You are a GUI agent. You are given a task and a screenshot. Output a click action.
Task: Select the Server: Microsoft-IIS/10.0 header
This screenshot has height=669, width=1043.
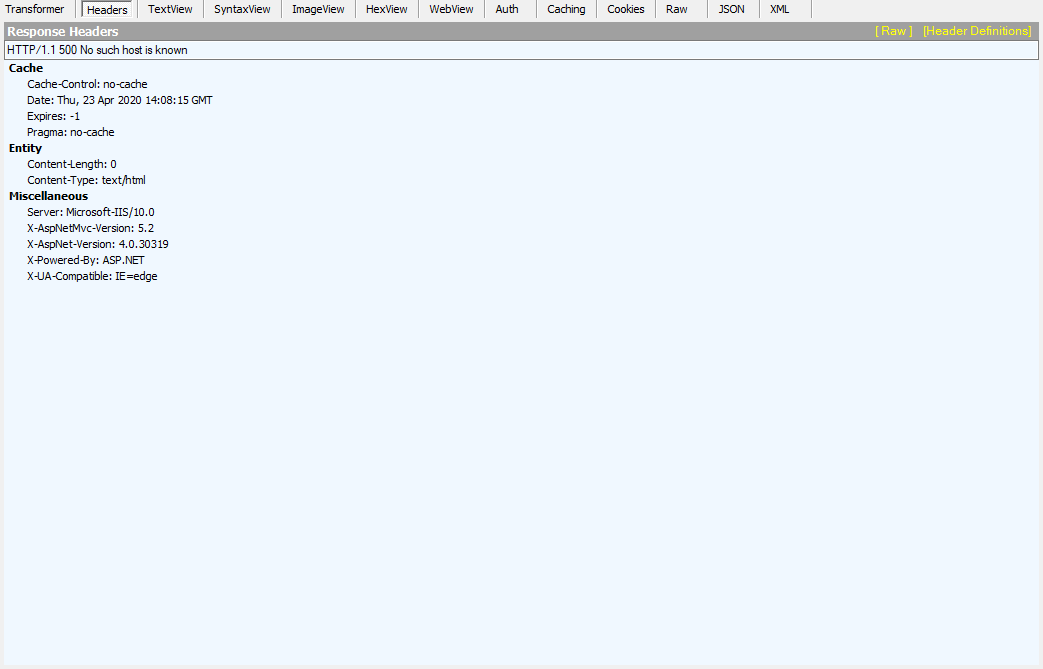point(91,212)
